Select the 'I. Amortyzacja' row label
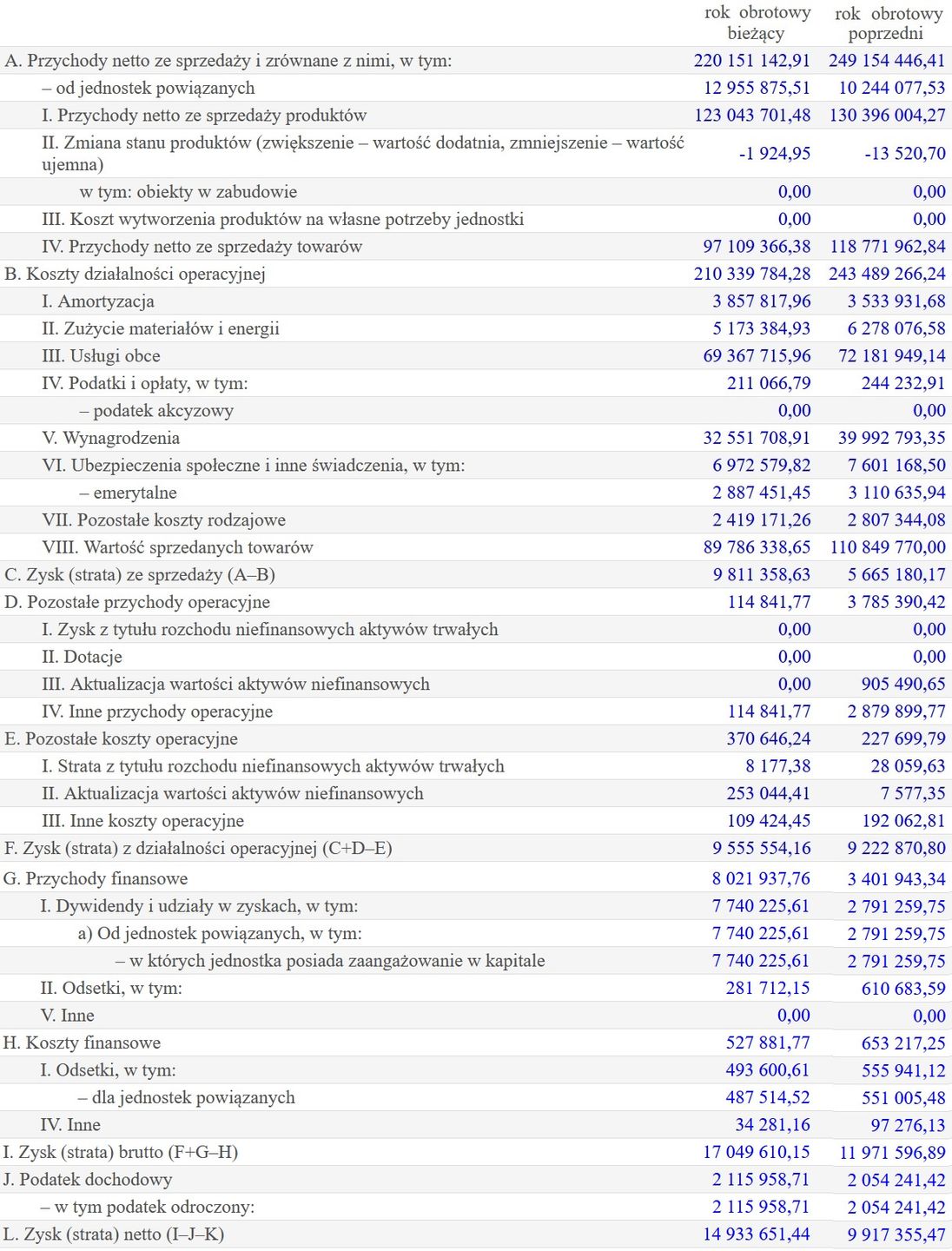 98,301
